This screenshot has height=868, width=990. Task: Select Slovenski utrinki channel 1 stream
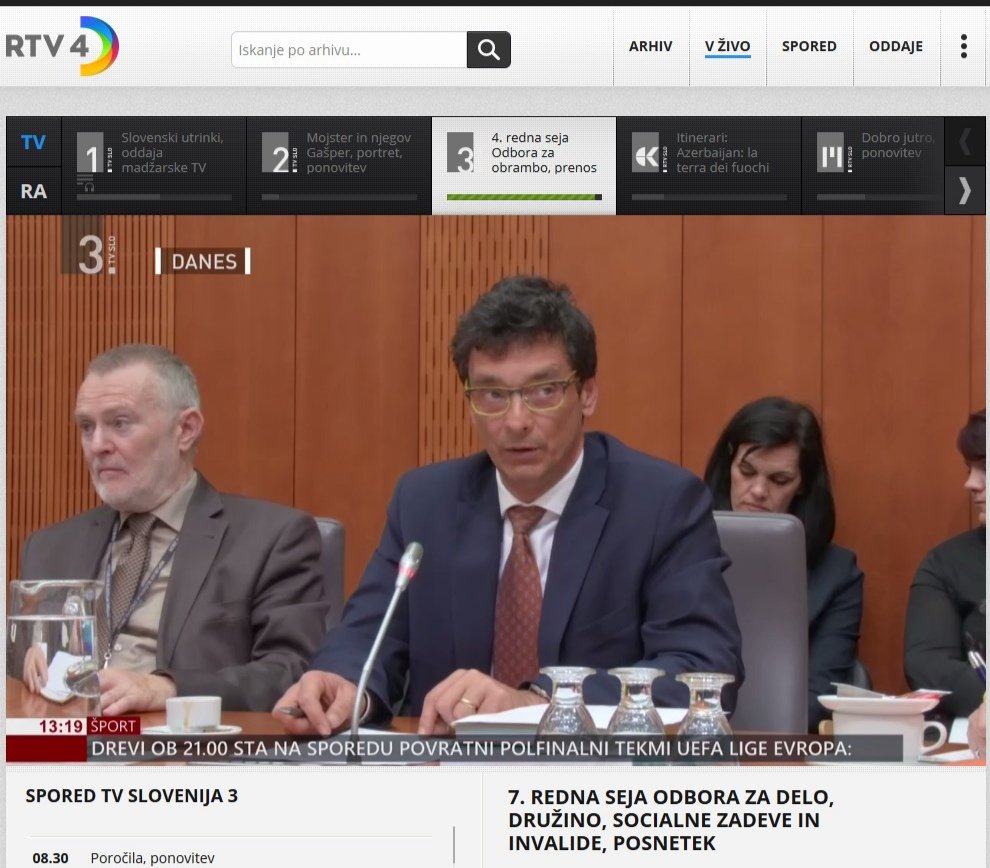click(x=154, y=165)
